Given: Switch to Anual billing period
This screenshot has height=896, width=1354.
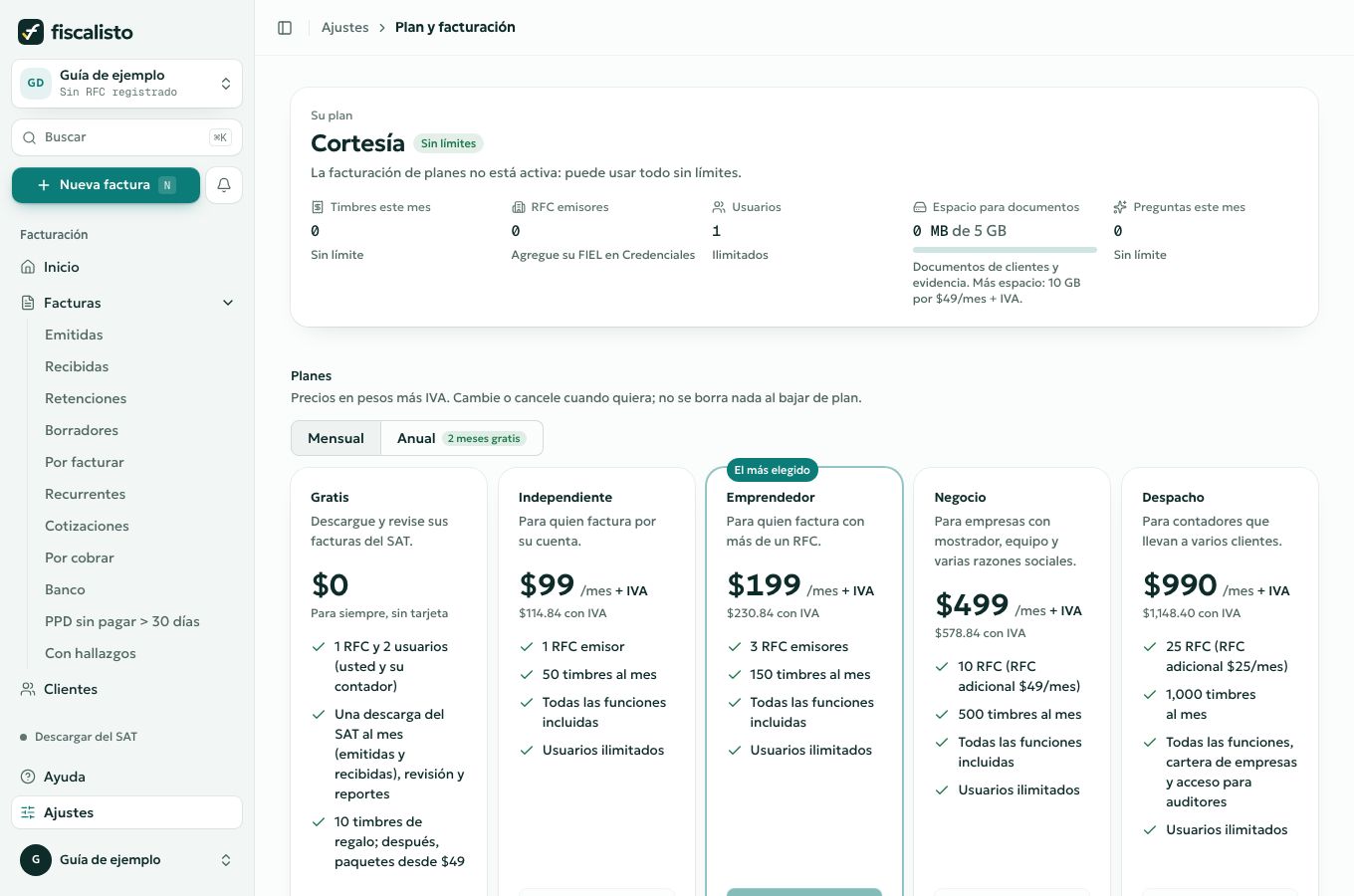Looking at the screenshot, I should pos(462,438).
